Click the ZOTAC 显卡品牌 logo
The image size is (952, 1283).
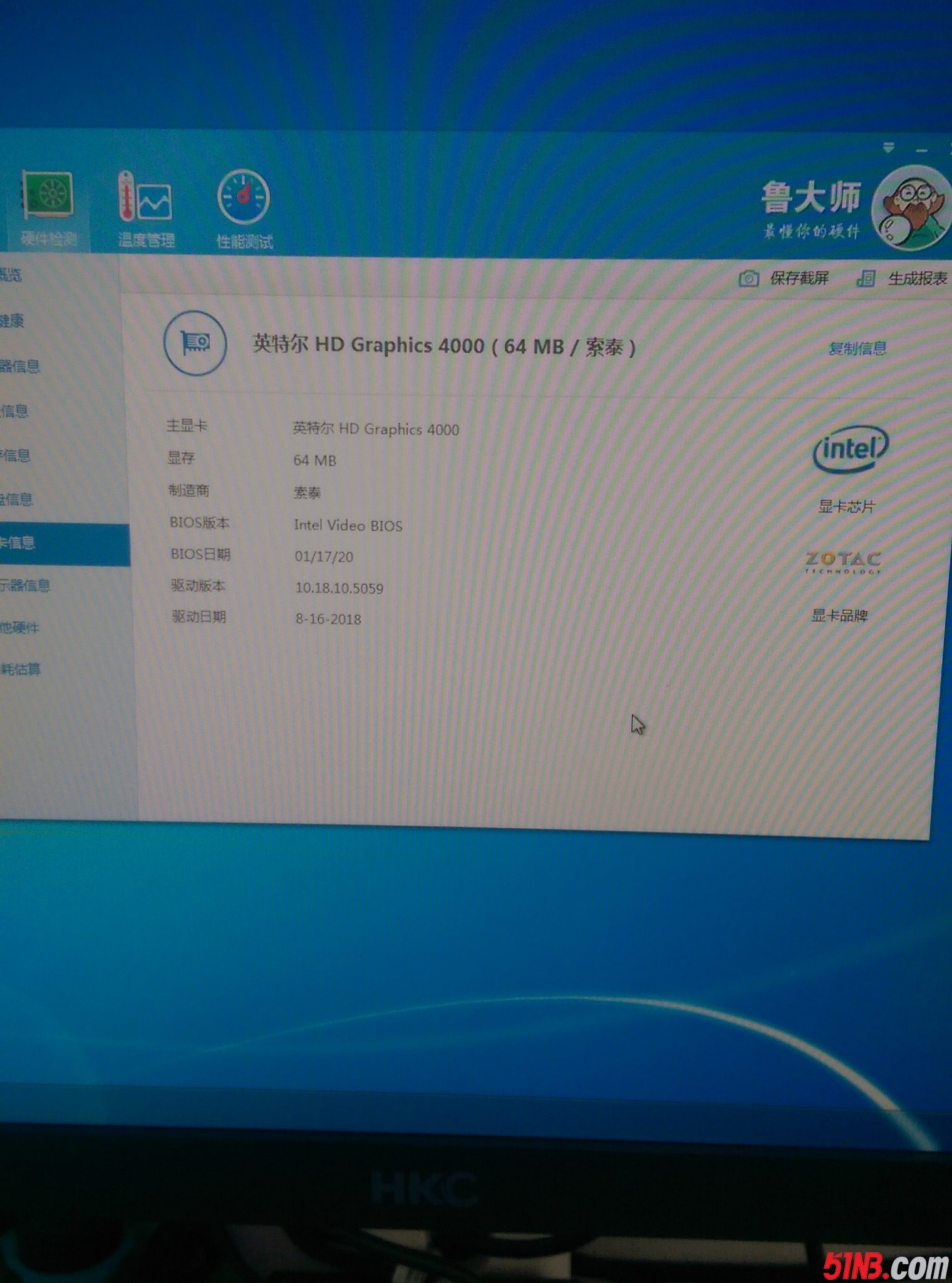(843, 561)
